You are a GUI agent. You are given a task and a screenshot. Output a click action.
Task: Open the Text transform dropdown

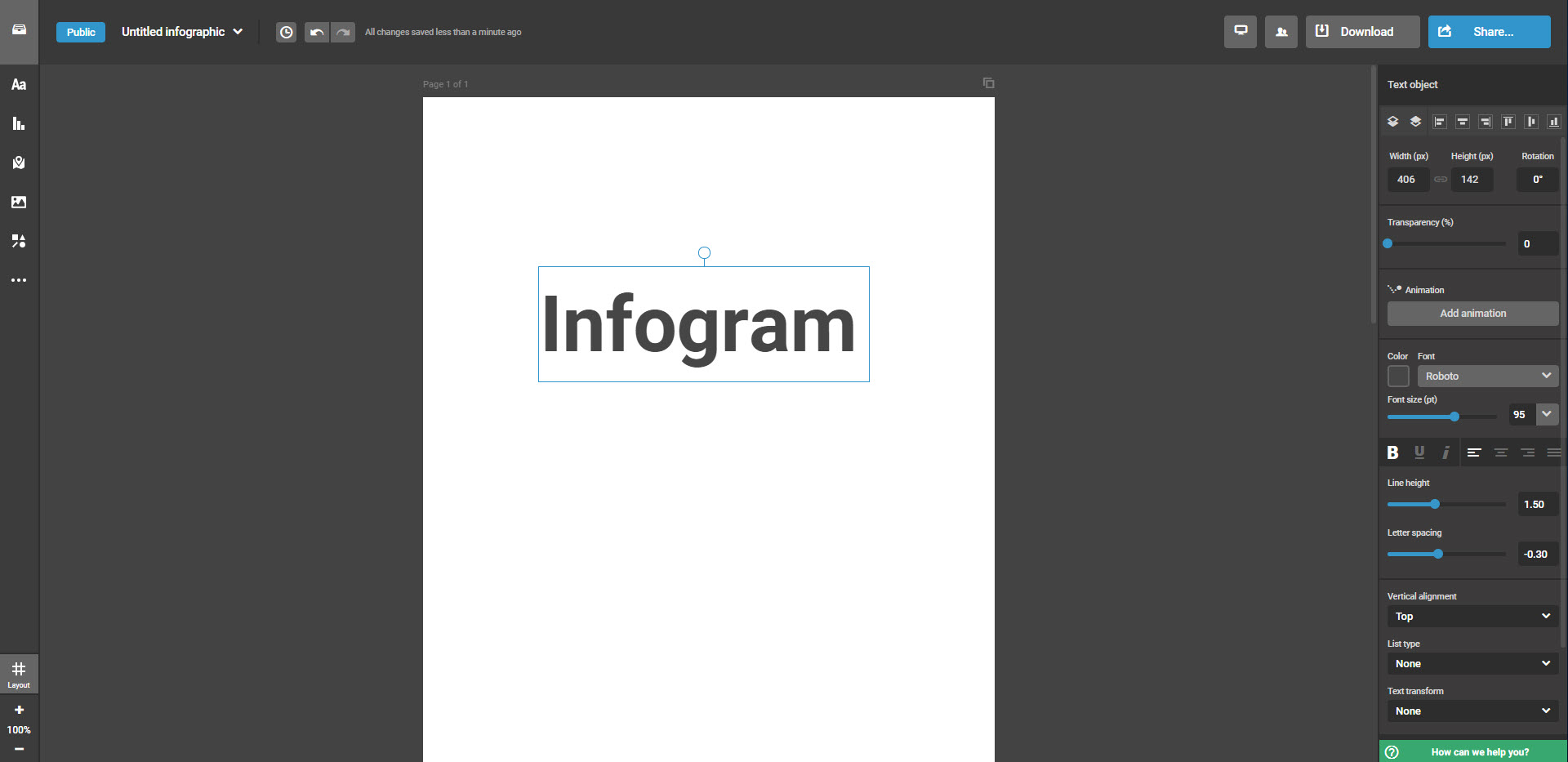click(x=1473, y=711)
